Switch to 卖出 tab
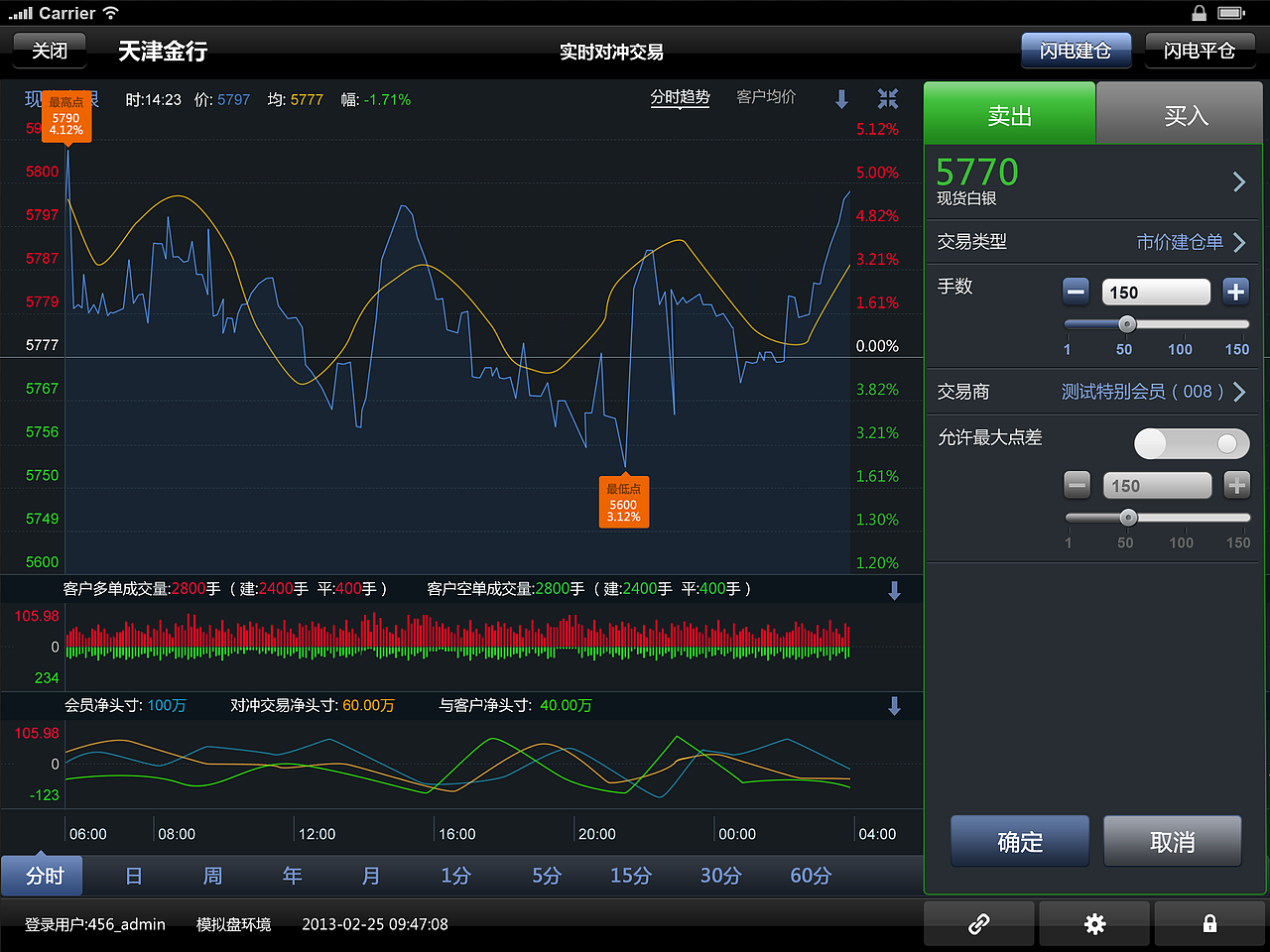 [1010, 113]
